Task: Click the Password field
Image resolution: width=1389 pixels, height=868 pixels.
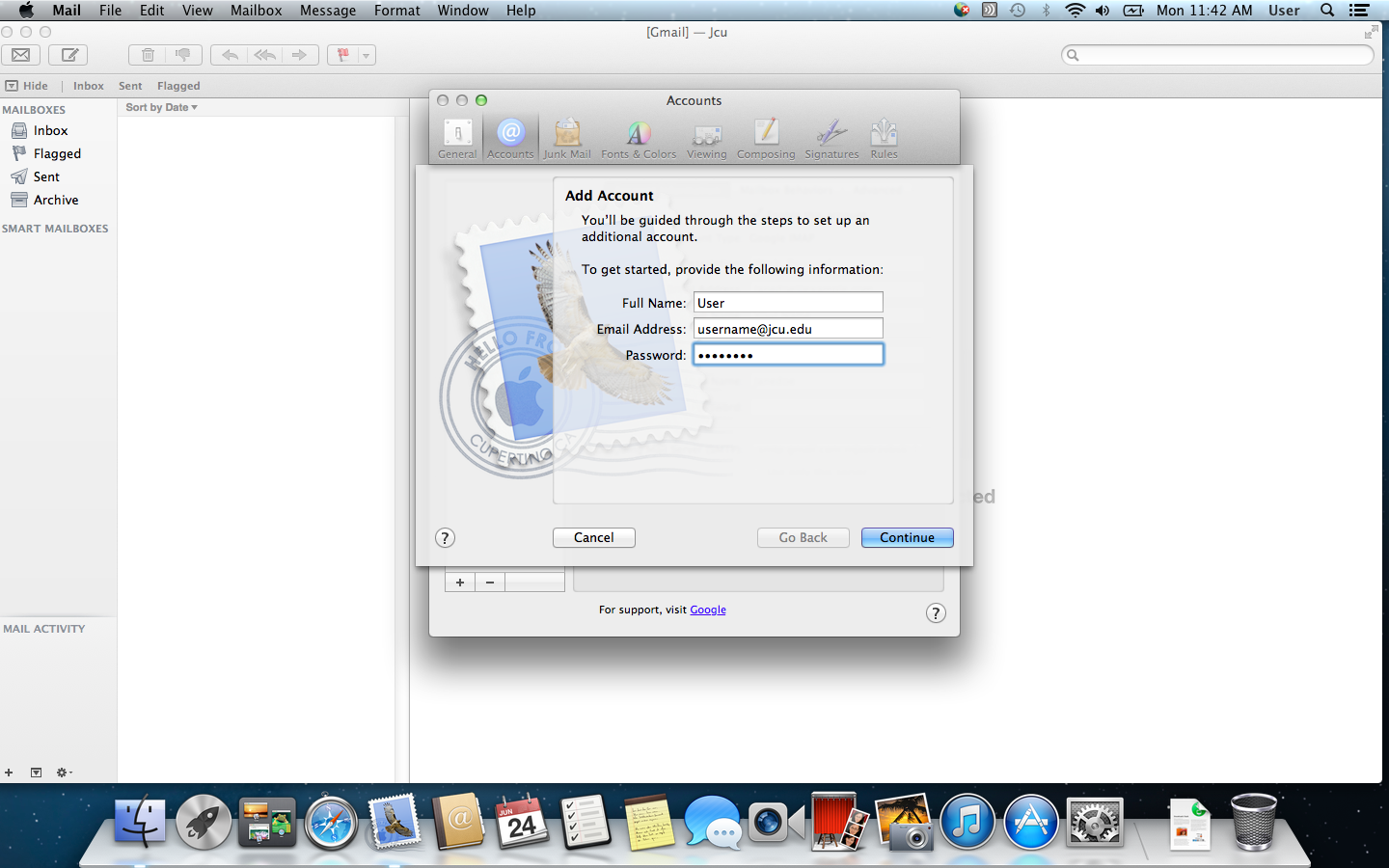Action: point(788,355)
